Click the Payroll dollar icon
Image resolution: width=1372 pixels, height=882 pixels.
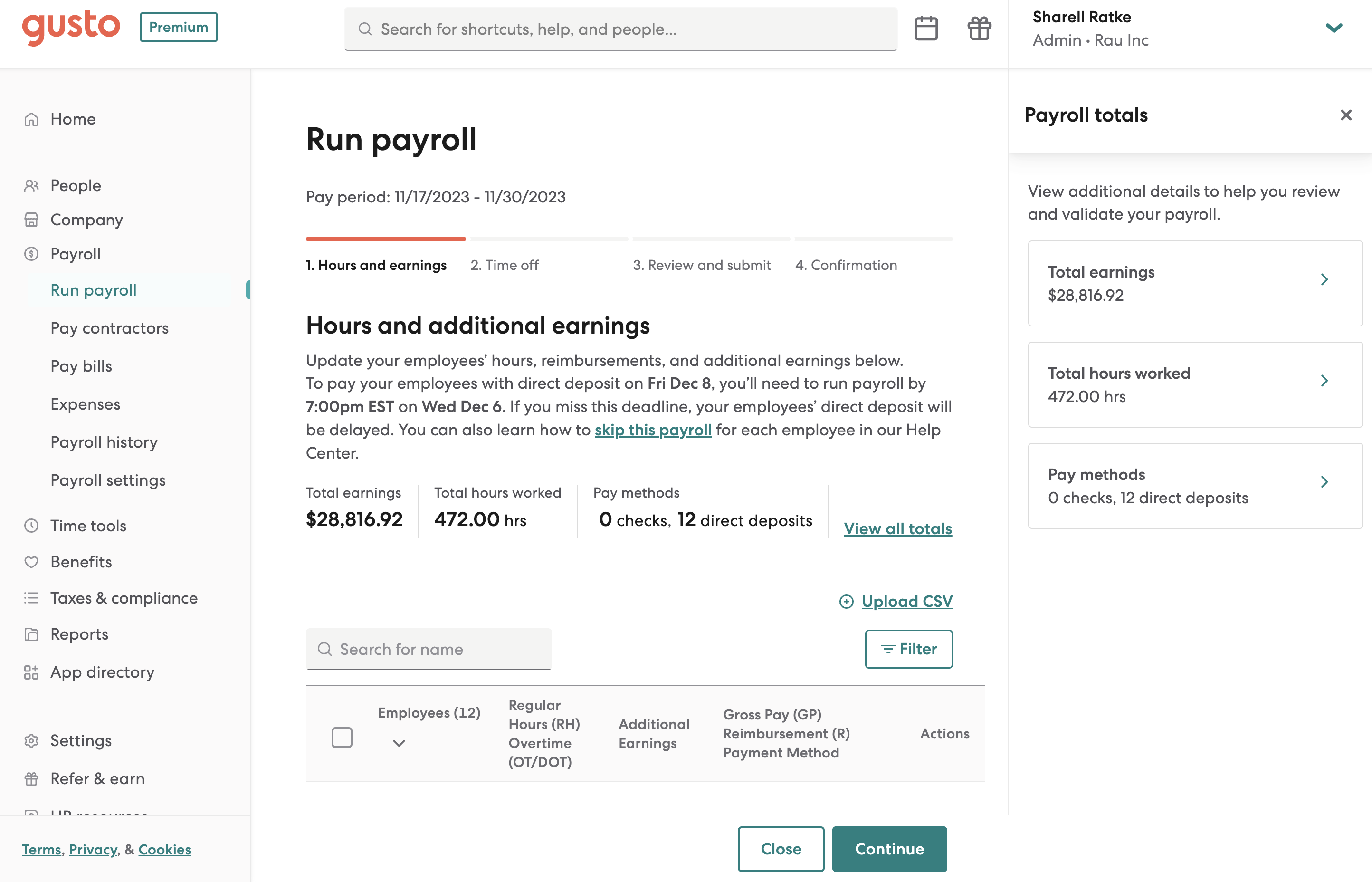31,254
